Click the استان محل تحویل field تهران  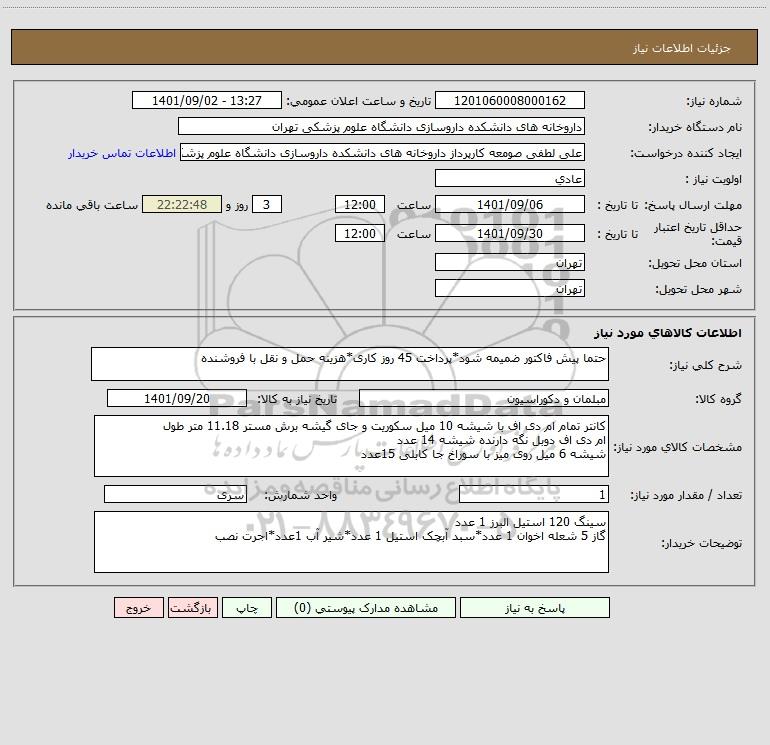coord(510,262)
